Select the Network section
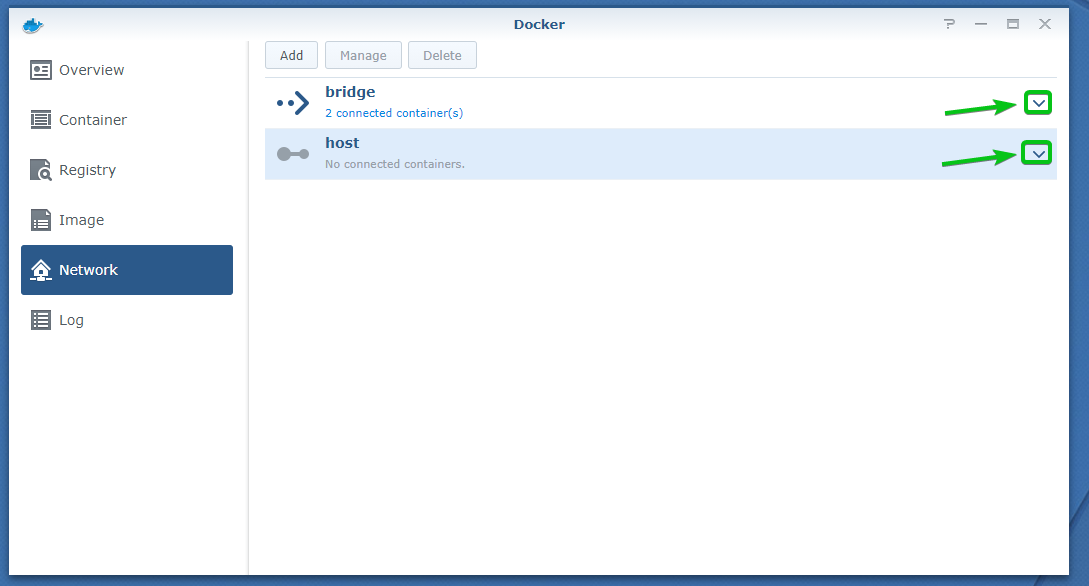 coord(127,270)
